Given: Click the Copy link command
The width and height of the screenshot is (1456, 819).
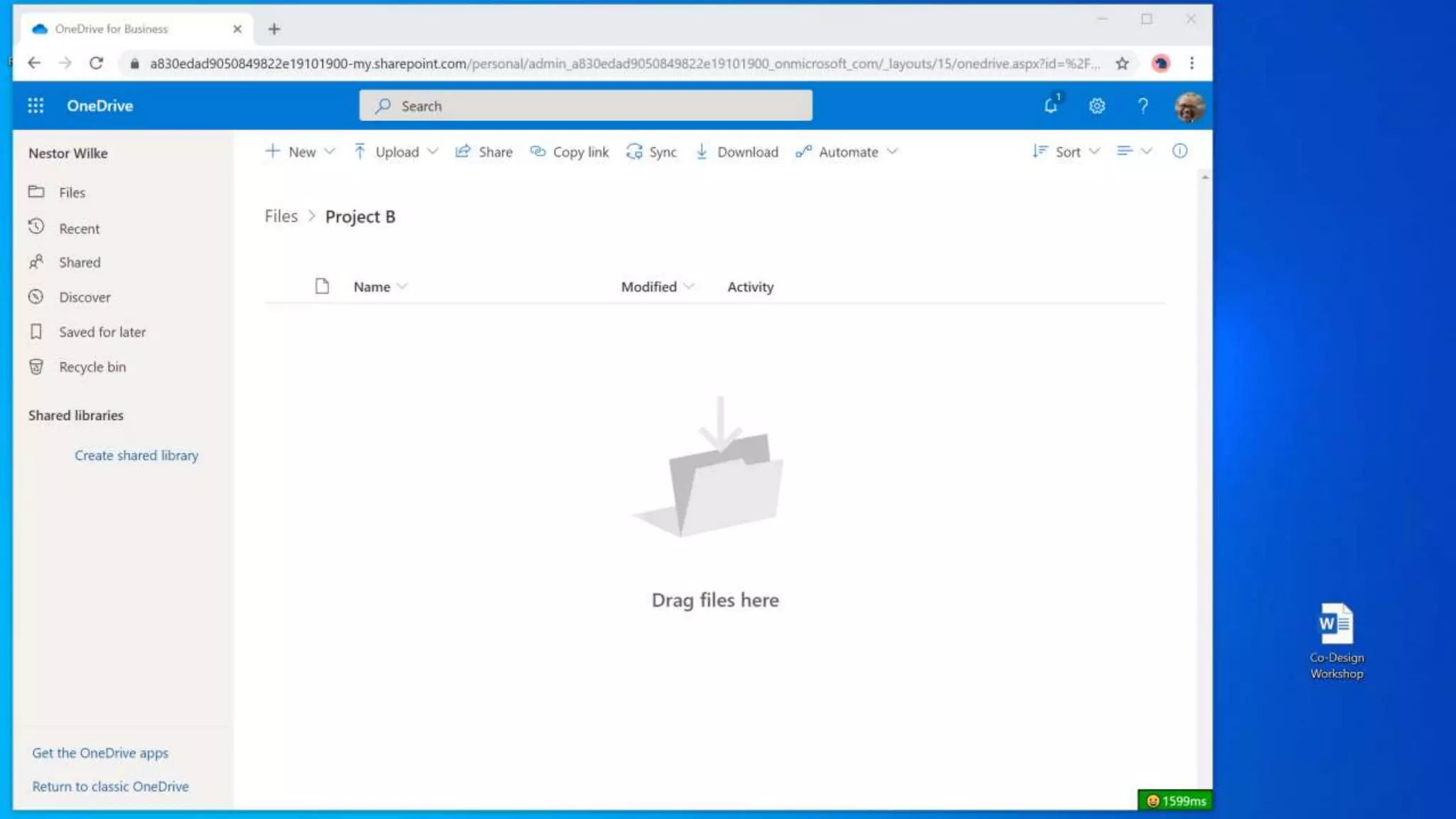Looking at the screenshot, I should click(569, 151).
